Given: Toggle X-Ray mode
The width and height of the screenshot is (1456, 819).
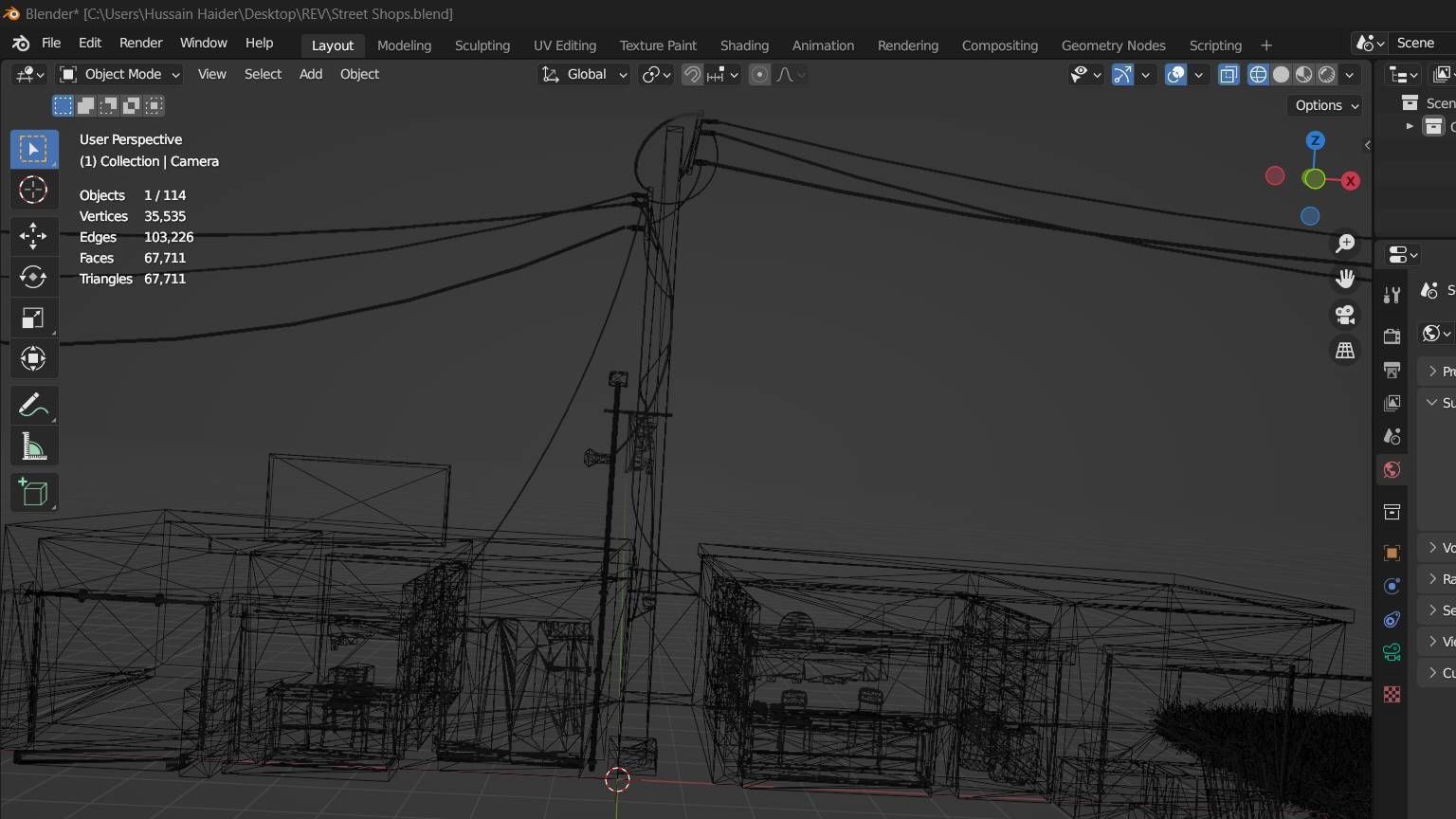Looking at the screenshot, I should (x=1228, y=74).
